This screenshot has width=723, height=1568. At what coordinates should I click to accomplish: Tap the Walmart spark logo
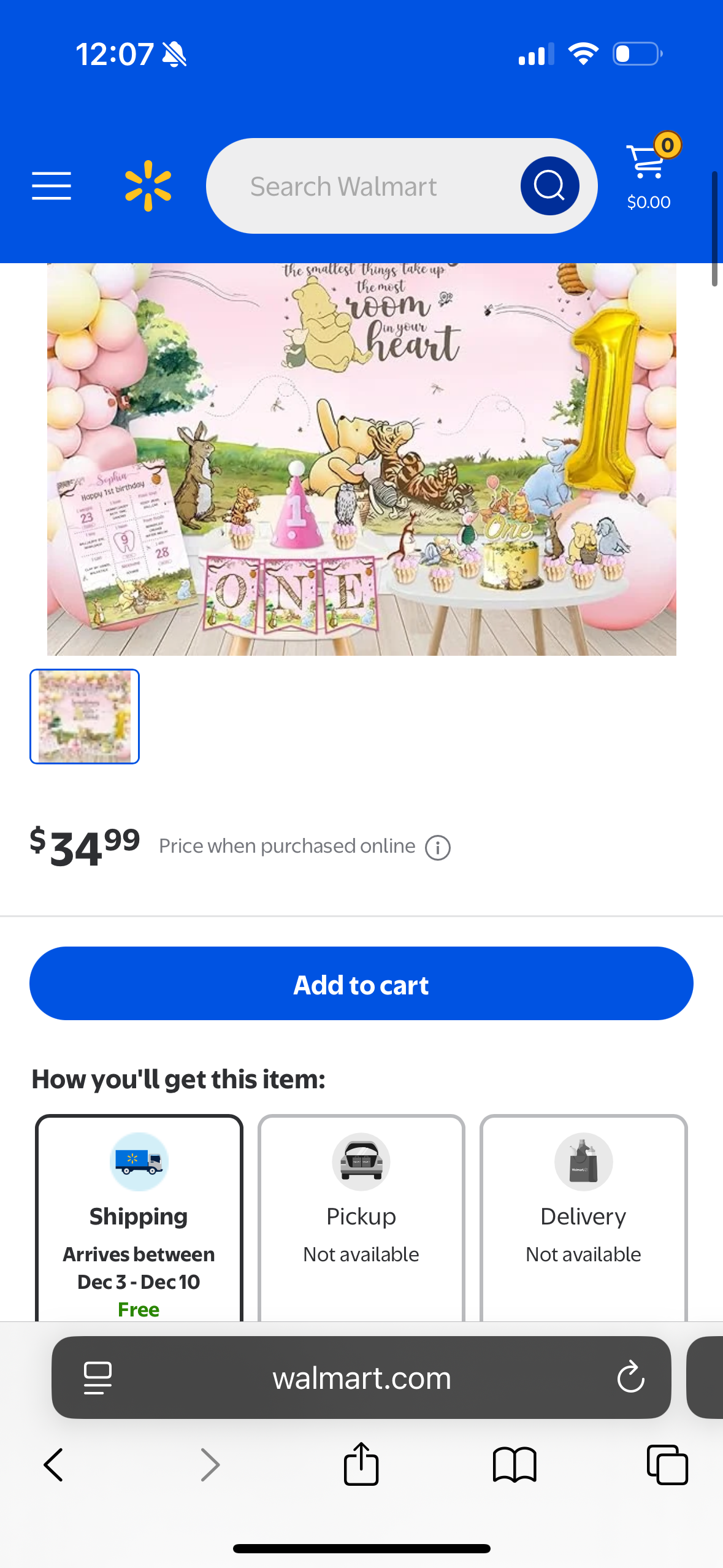click(x=148, y=186)
